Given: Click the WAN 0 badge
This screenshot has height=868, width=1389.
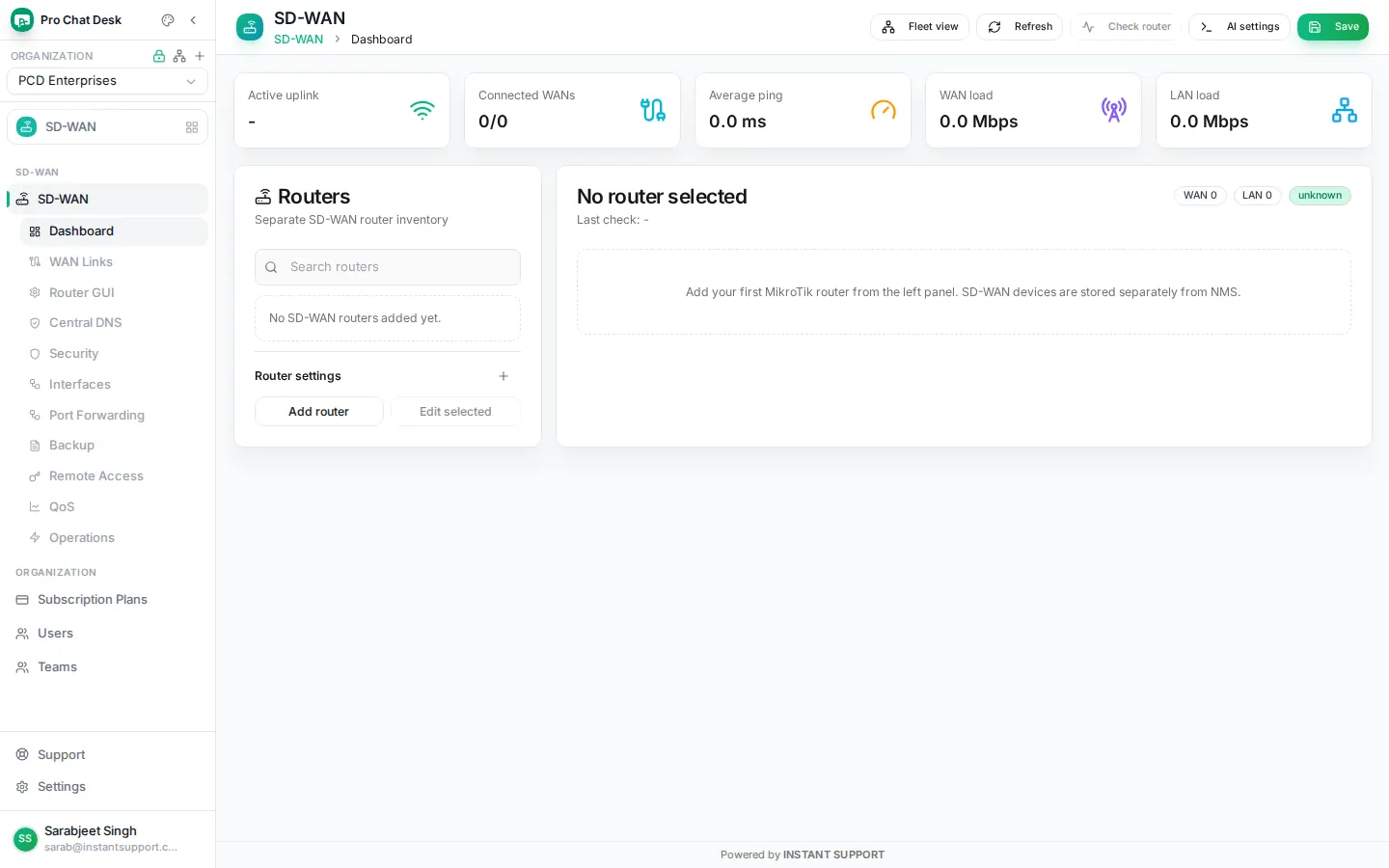Looking at the screenshot, I should point(1200,196).
